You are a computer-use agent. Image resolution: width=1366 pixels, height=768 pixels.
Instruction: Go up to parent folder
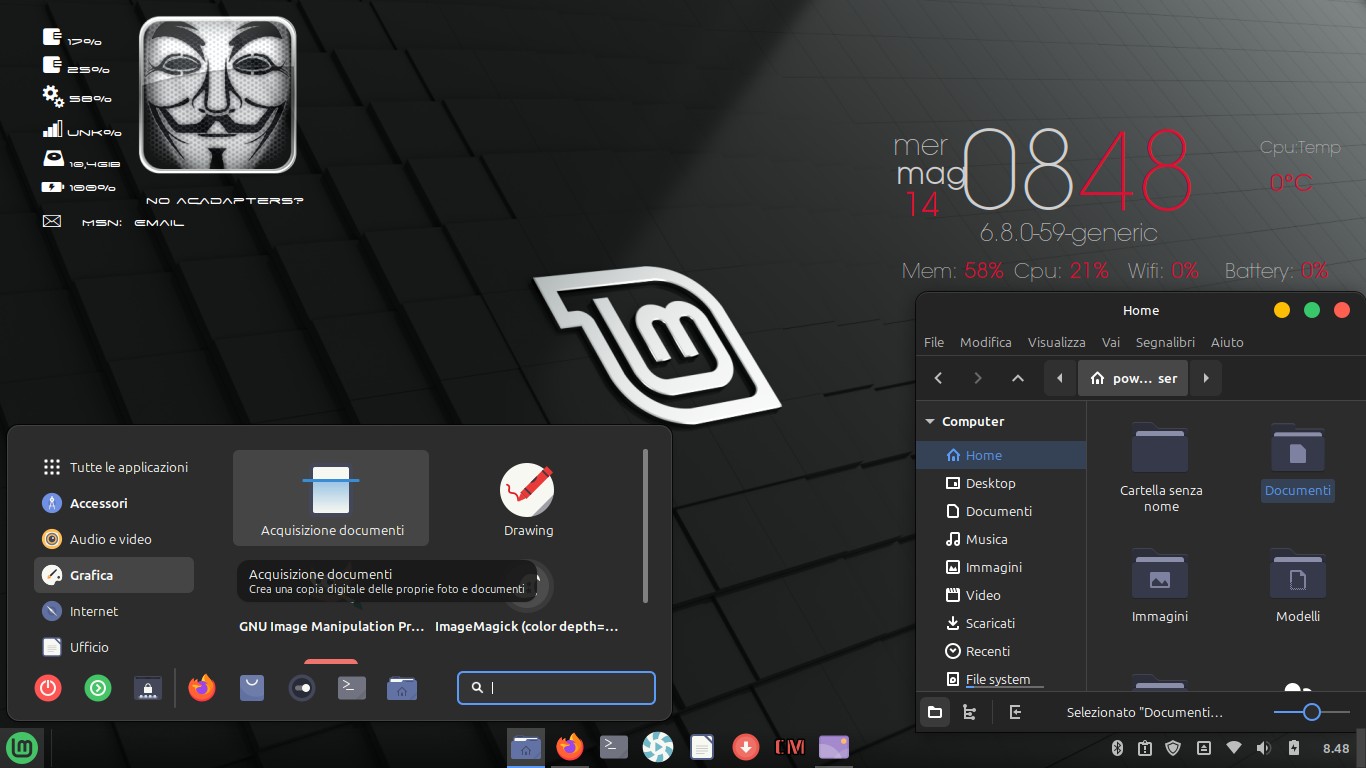pos(1018,378)
